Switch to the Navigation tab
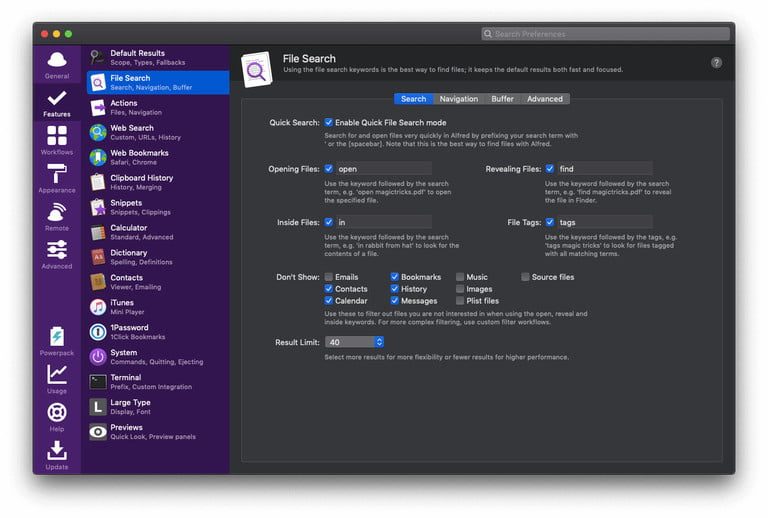This screenshot has width=768, height=518. (458, 99)
